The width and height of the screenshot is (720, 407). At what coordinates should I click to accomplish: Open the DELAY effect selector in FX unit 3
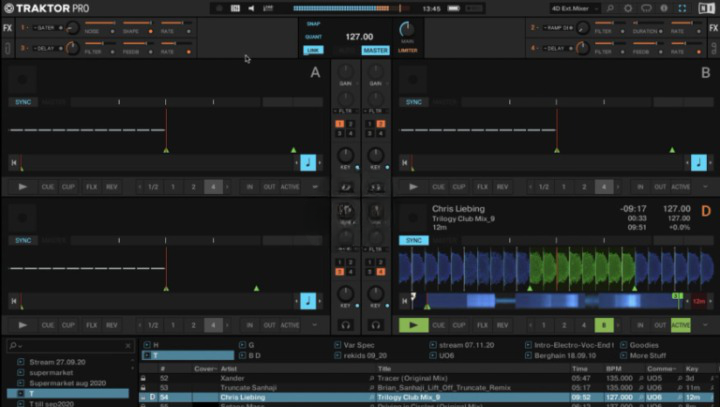tap(46, 48)
